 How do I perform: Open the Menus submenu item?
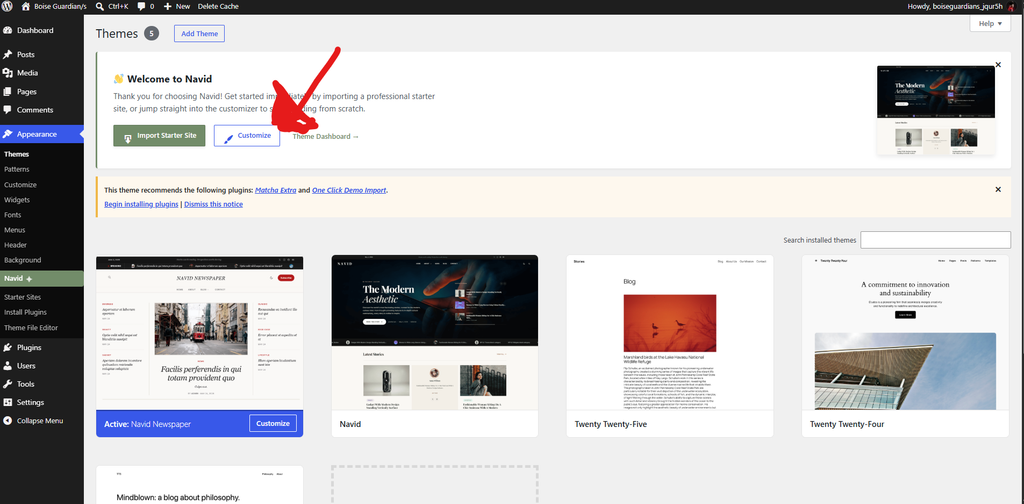pos(14,230)
